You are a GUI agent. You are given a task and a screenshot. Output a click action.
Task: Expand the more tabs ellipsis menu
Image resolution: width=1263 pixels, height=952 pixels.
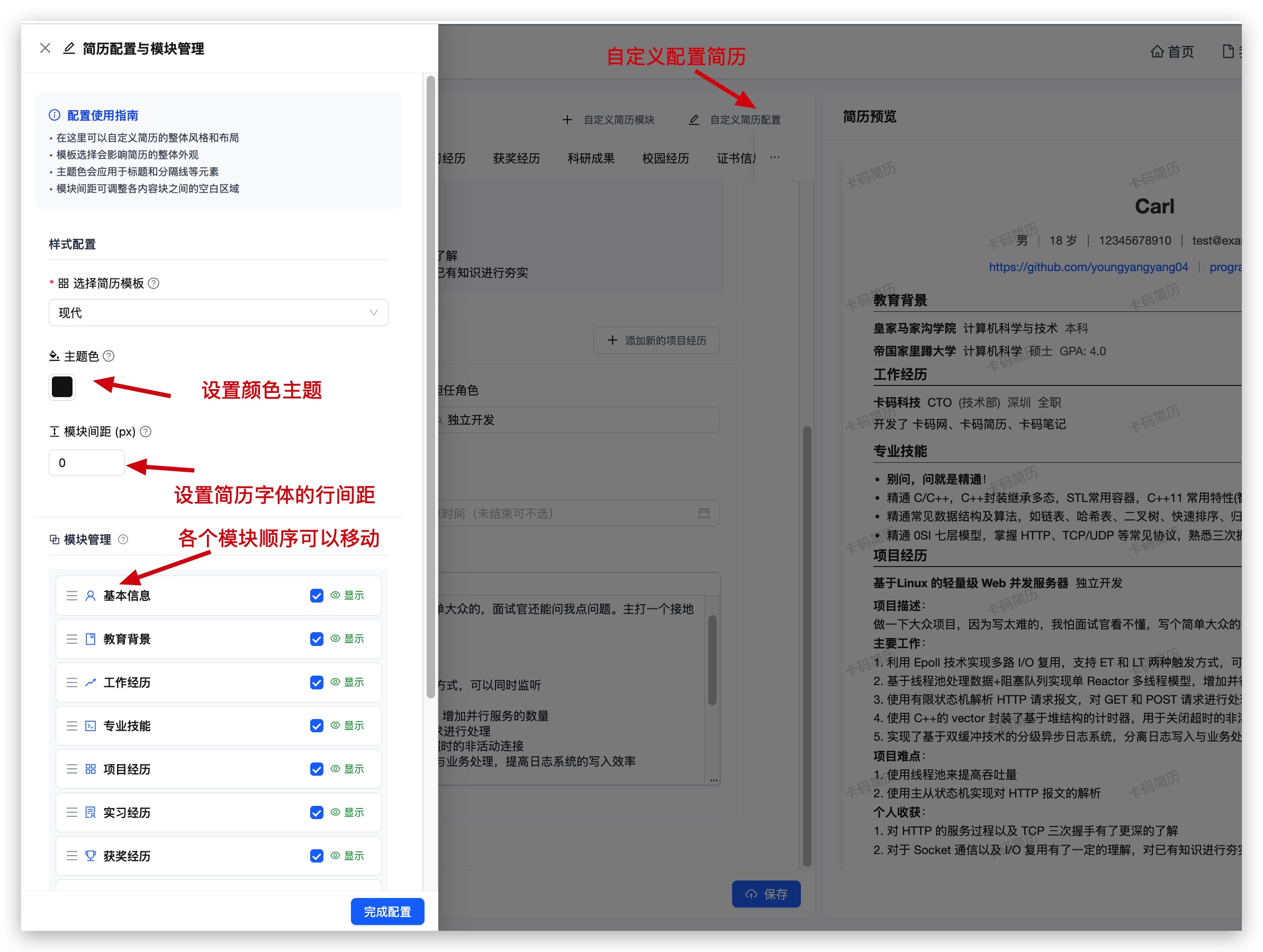click(774, 158)
